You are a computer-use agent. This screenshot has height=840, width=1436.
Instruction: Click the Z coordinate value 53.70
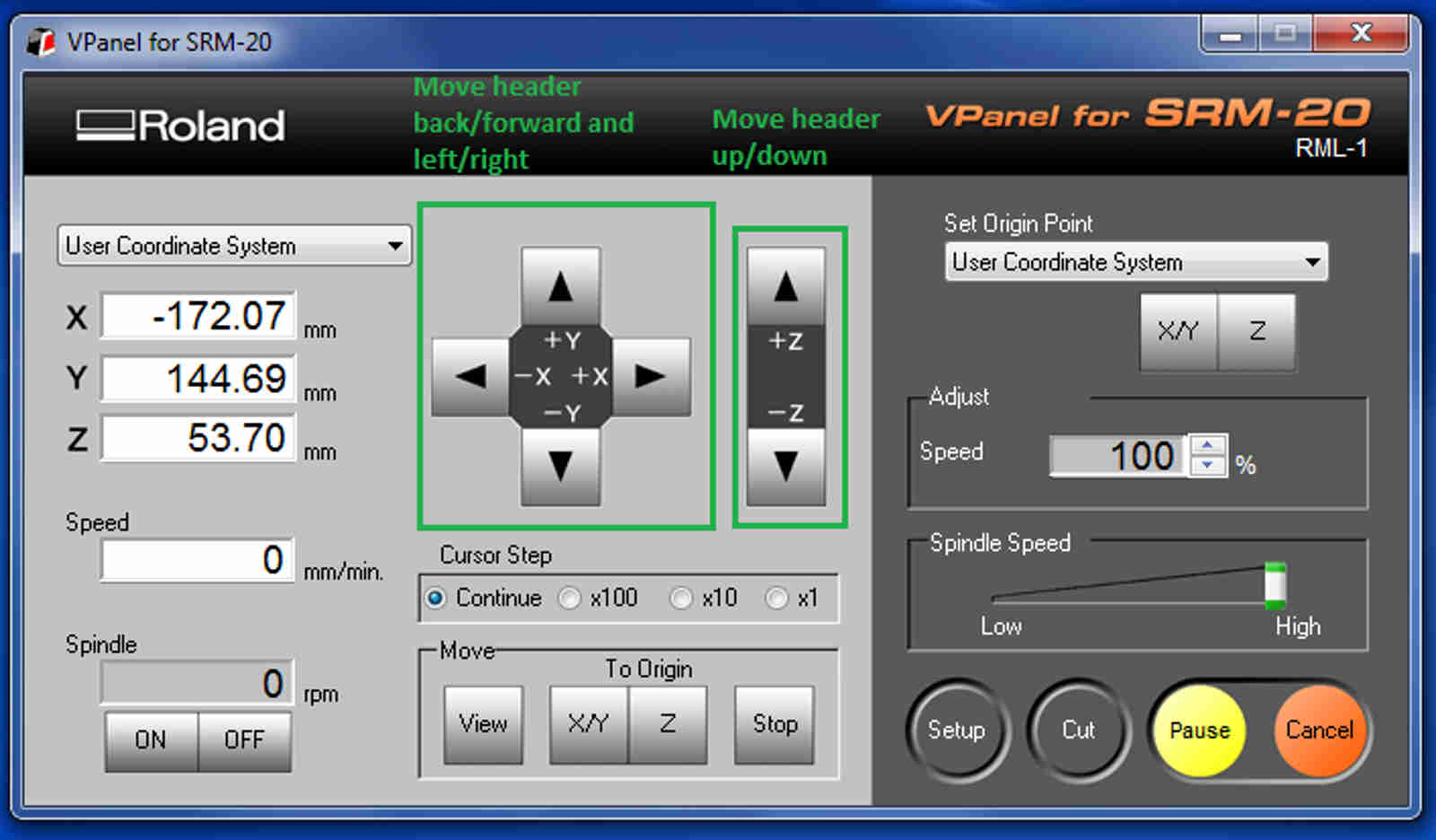pos(198,438)
